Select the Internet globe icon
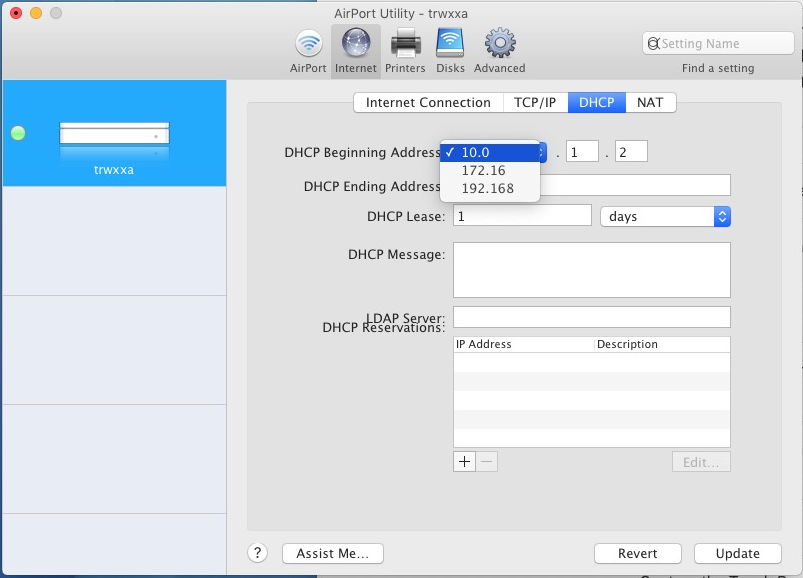This screenshot has width=803, height=578. coord(356,45)
